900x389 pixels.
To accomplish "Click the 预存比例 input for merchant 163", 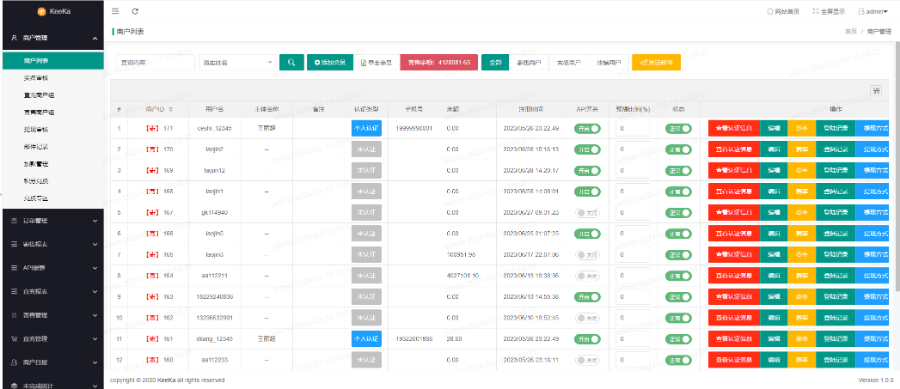I will (x=633, y=297).
